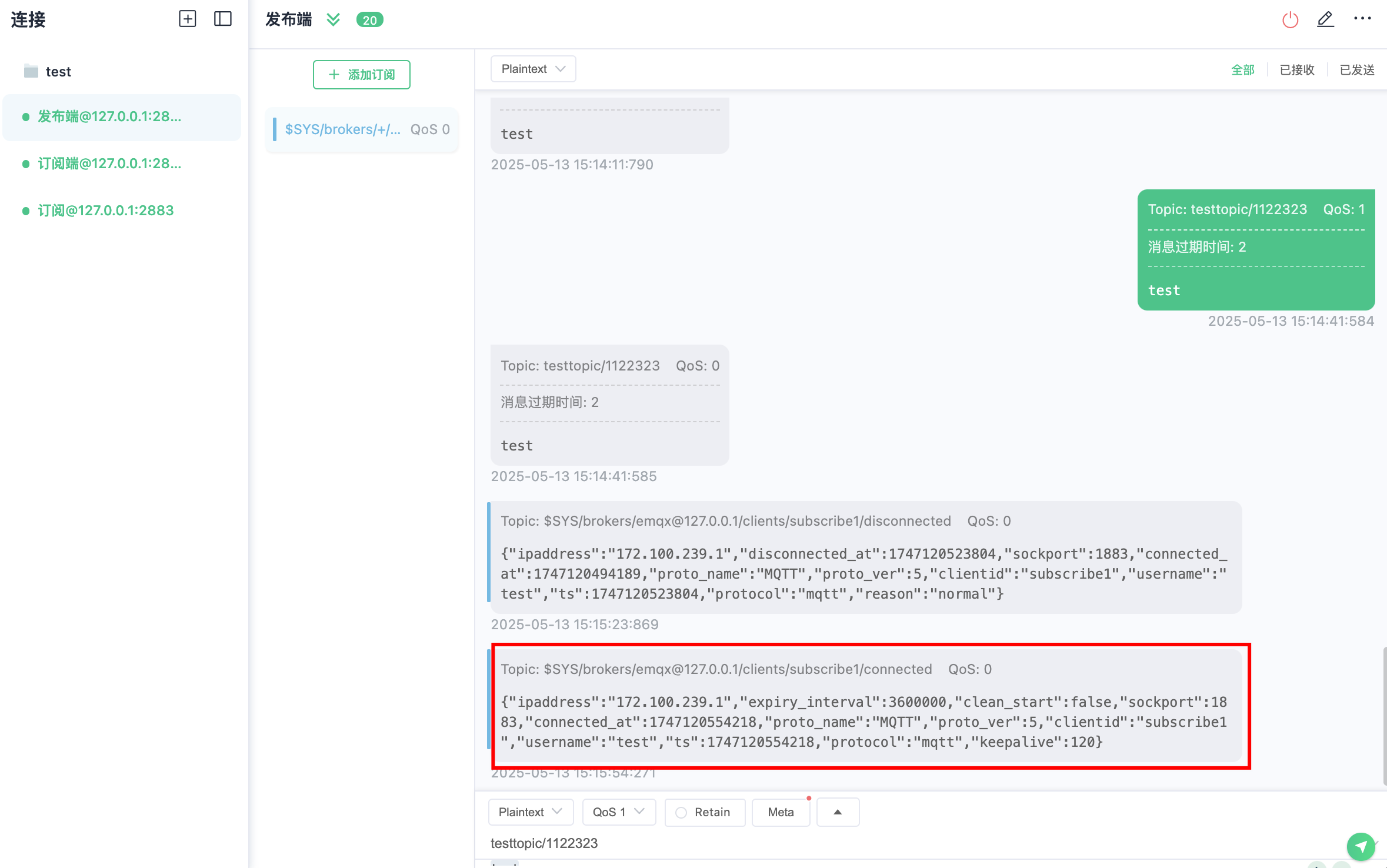Open the bottom payload Plaintext dropdown

click(531, 812)
